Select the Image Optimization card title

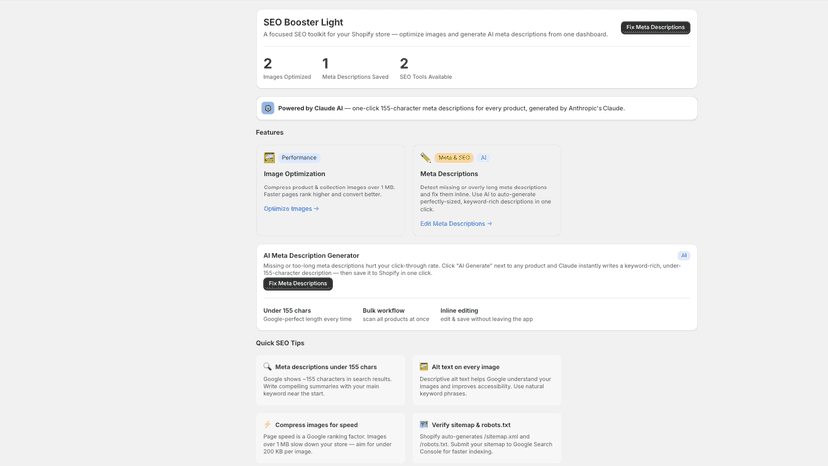[294, 174]
